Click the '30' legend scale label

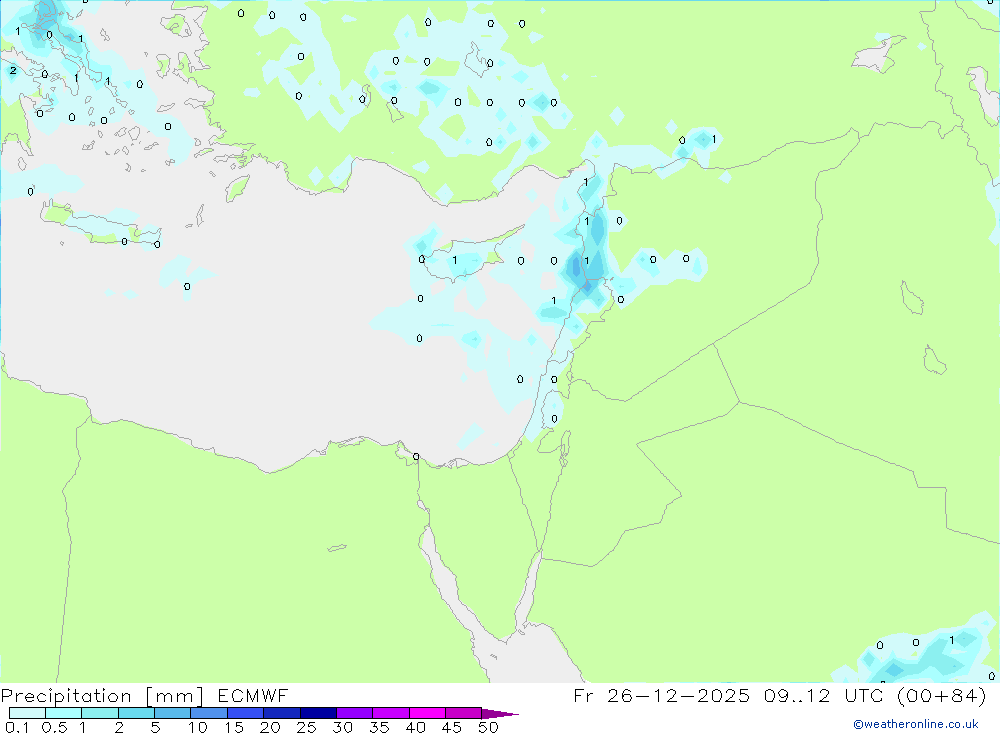point(342,727)
